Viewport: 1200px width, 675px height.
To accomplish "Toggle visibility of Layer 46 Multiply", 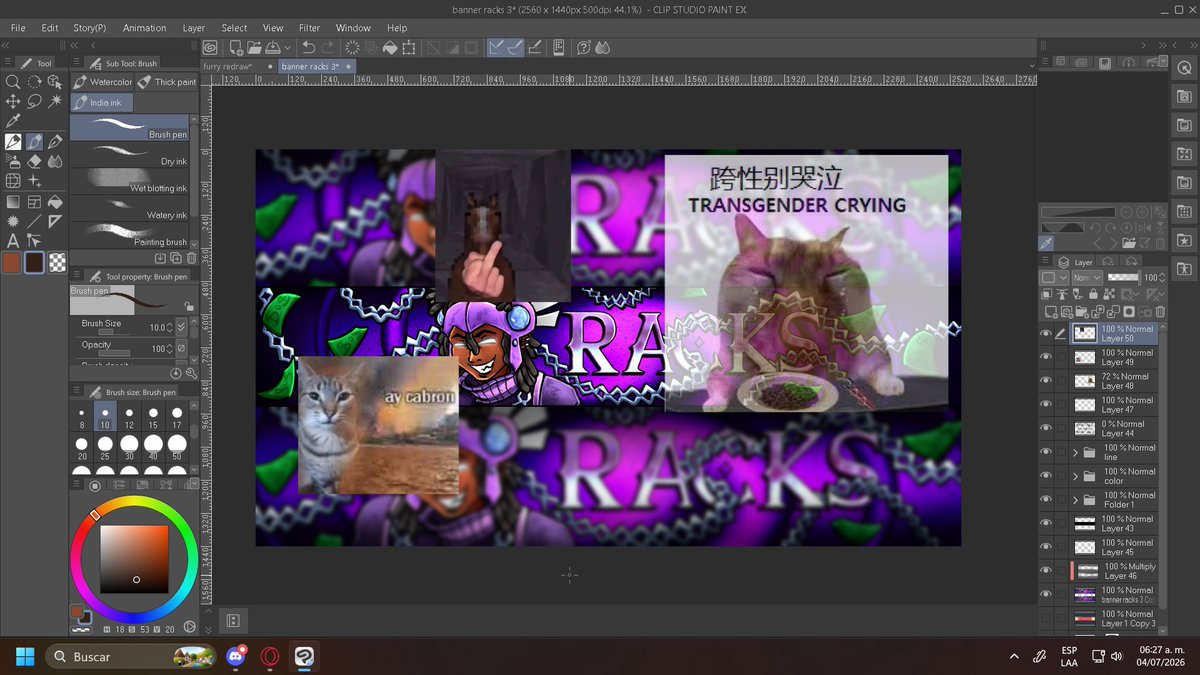I will pos(1046,571).
